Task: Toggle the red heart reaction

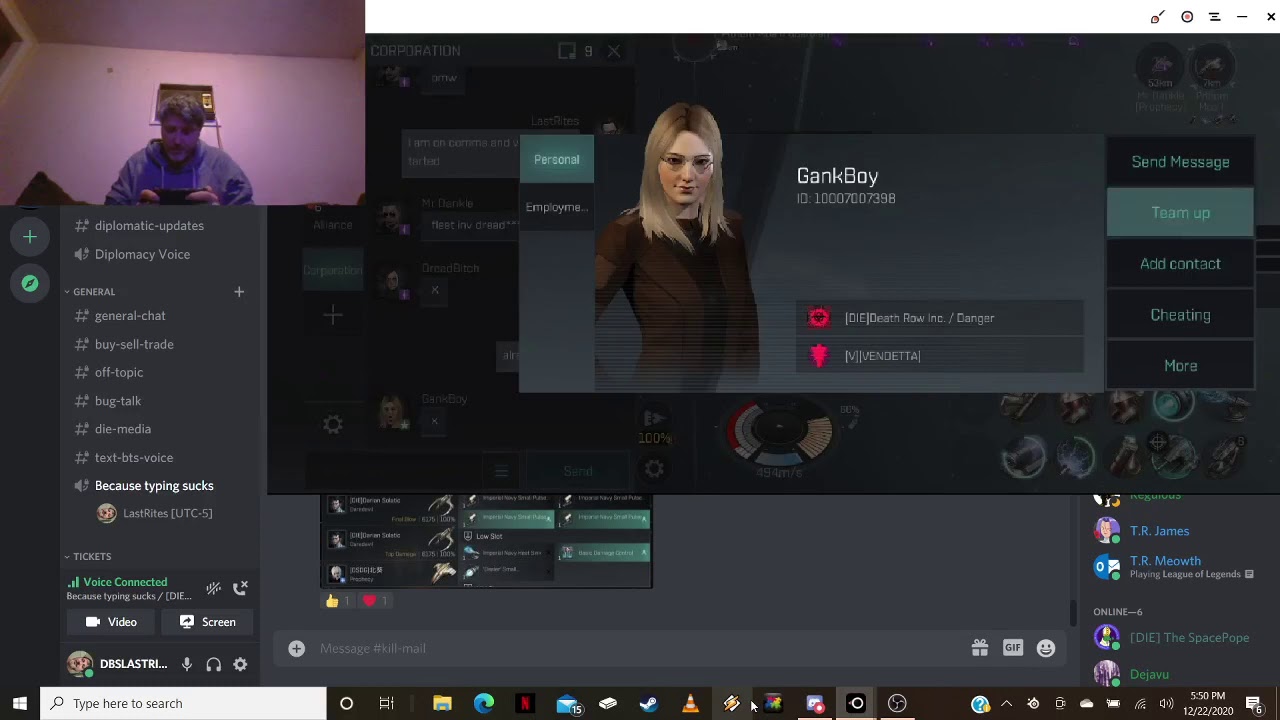Action: pos(375,601)
